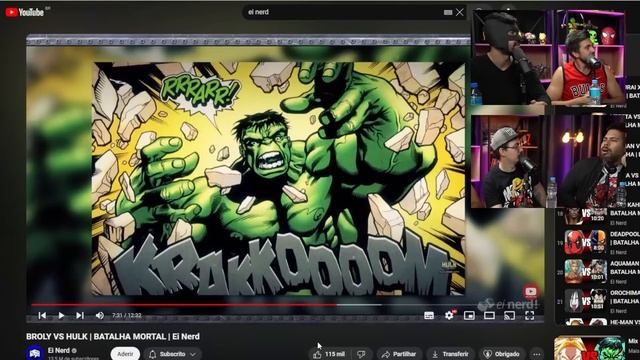Like the video with 115 mil likes
This screenshot has width=640, height=360.
point(329,354)
